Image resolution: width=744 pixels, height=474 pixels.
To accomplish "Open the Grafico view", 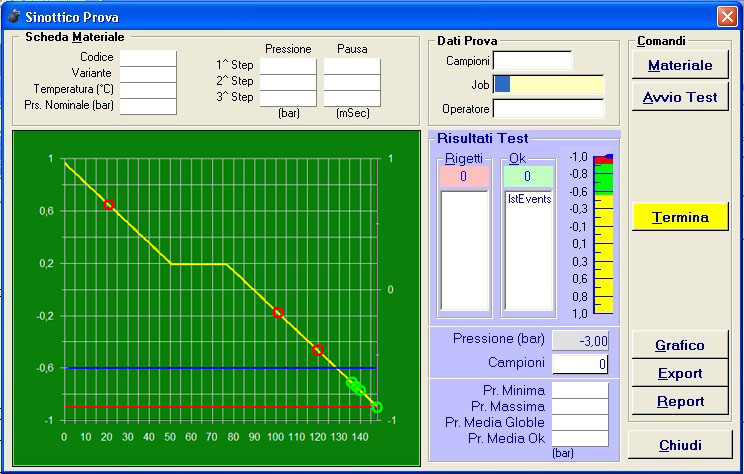I will 679,345.
